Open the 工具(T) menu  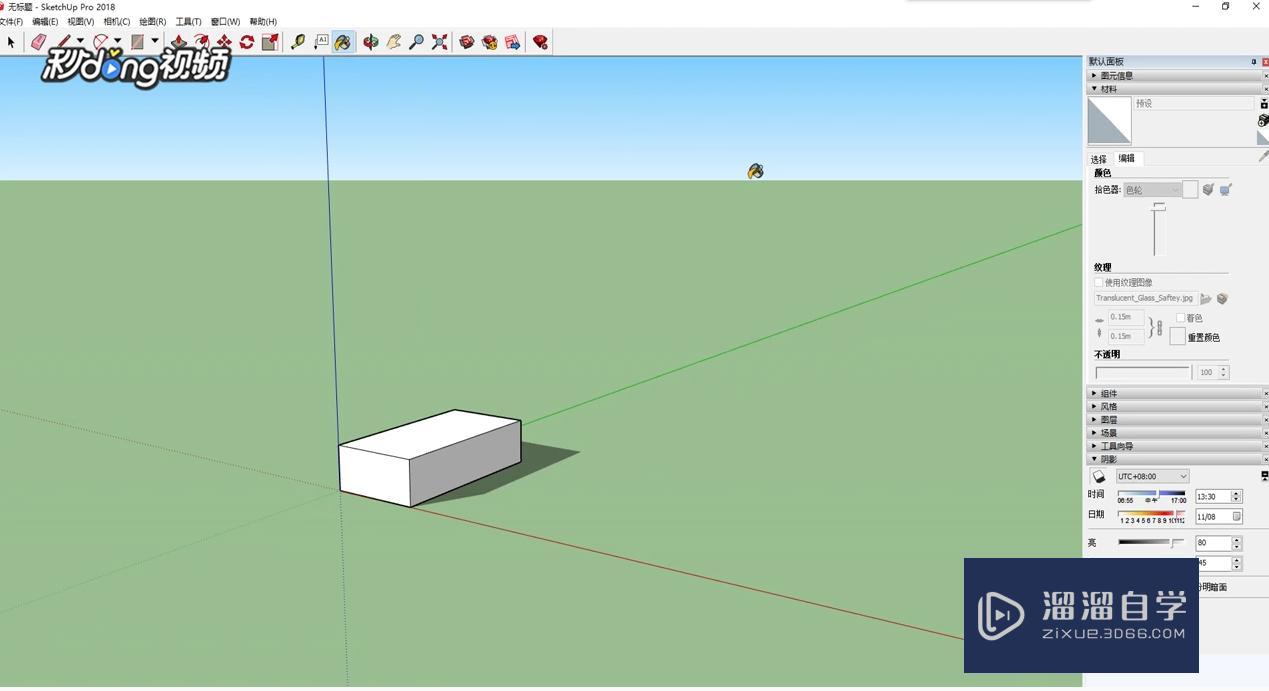click(x=188, y=21)
